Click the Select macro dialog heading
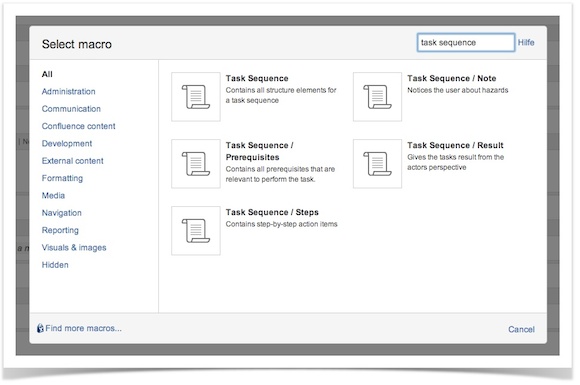Image resolution: width=580 pixels, height=385 pixels. [x=77, y=44]
